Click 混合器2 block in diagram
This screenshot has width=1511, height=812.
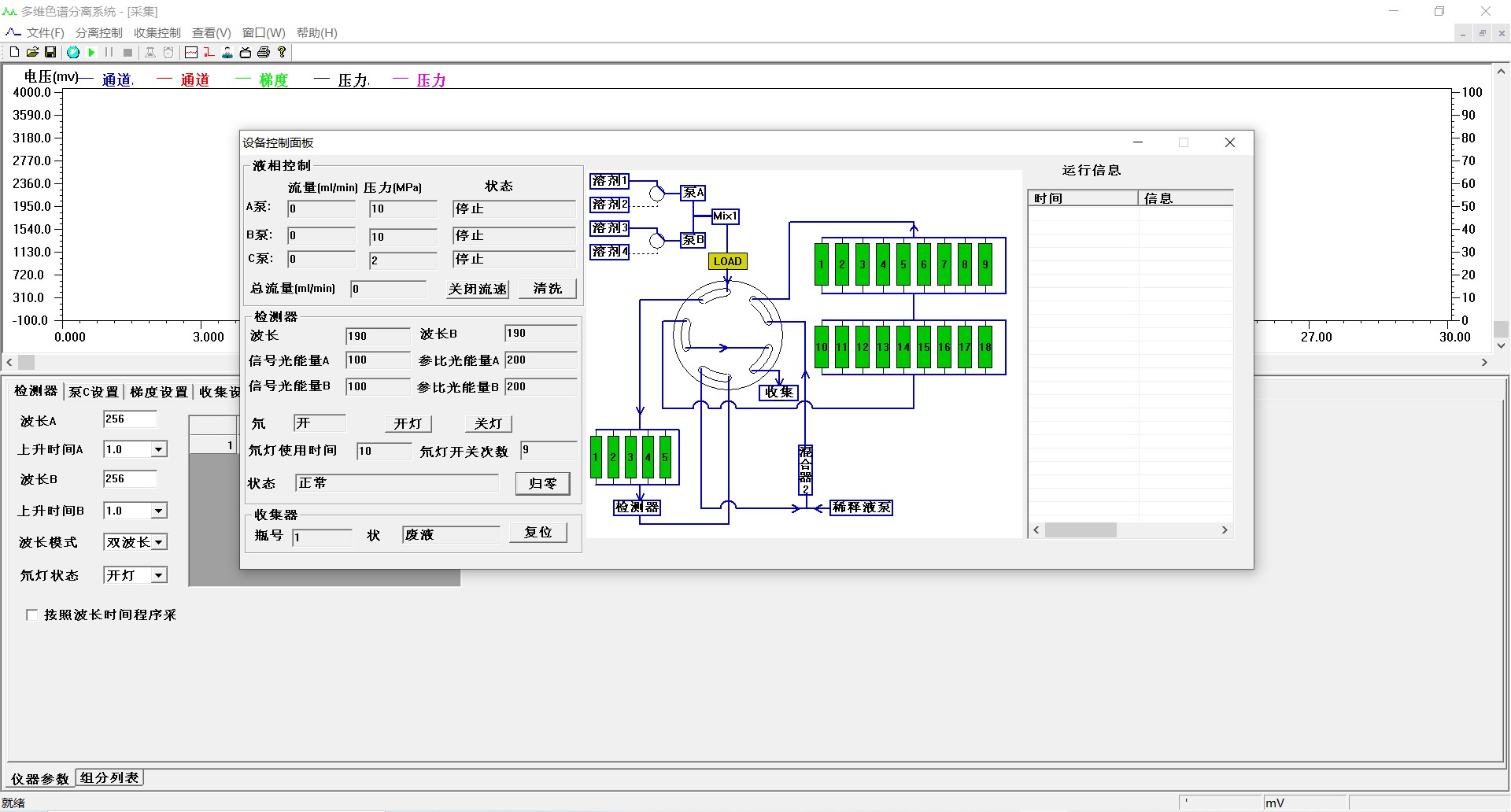tap(806, 470)
